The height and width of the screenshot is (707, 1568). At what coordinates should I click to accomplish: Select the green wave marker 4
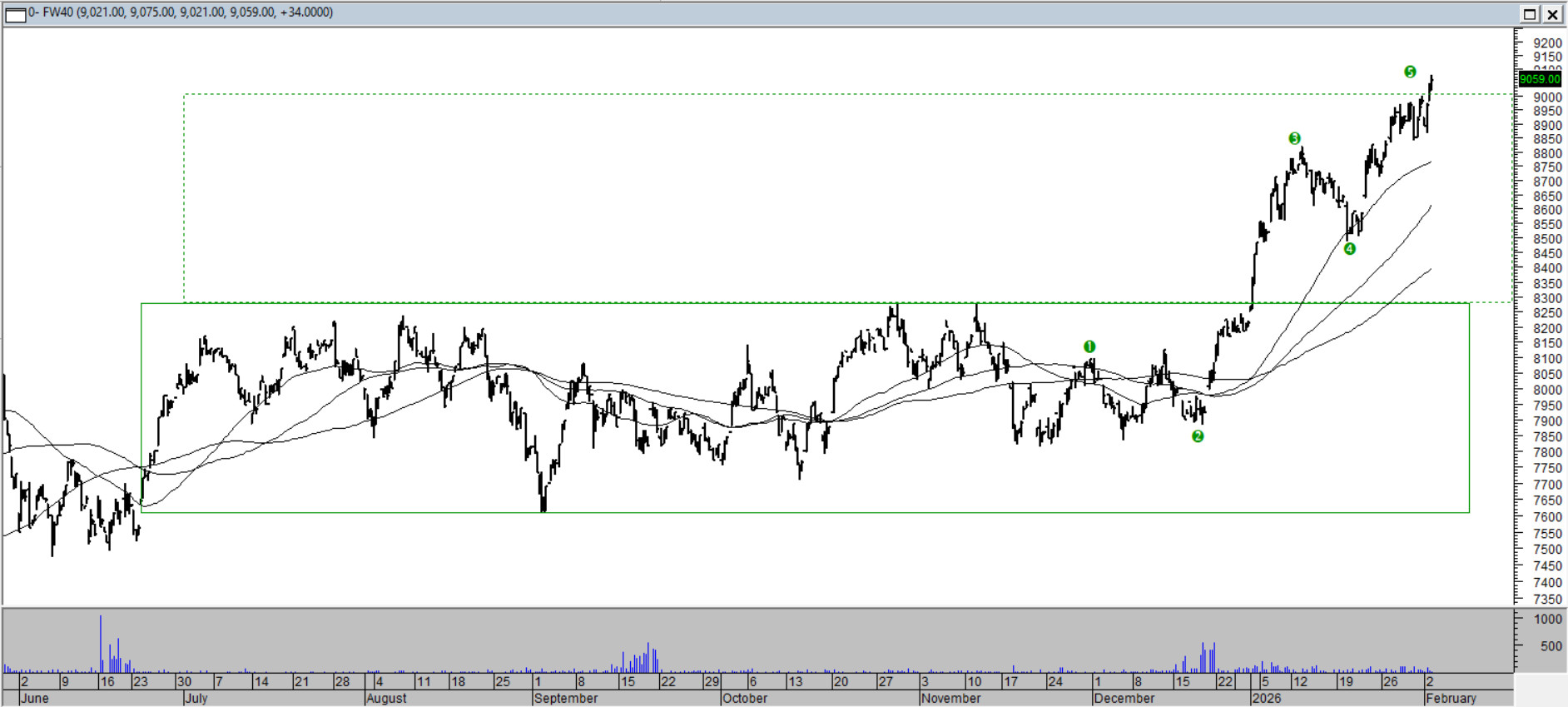pyautogui.click(x=1349, y=249)
